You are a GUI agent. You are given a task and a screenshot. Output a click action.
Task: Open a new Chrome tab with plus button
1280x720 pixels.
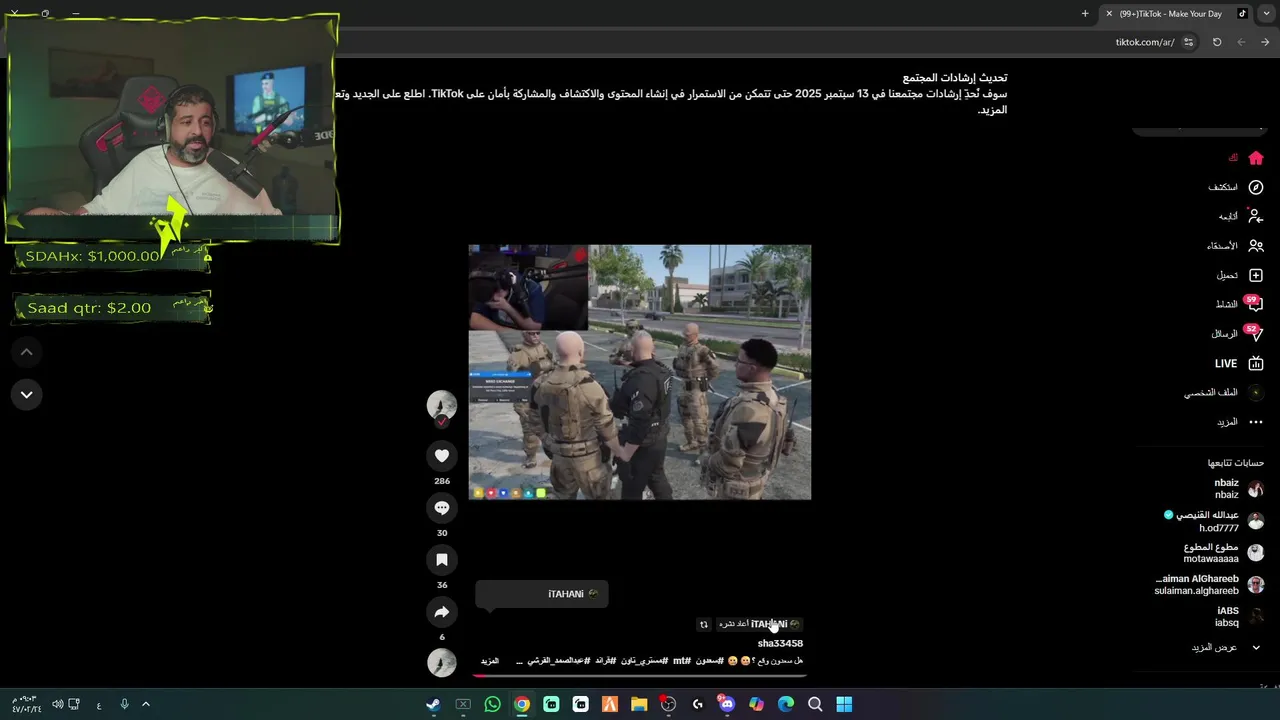click(x=1085, y=13)
